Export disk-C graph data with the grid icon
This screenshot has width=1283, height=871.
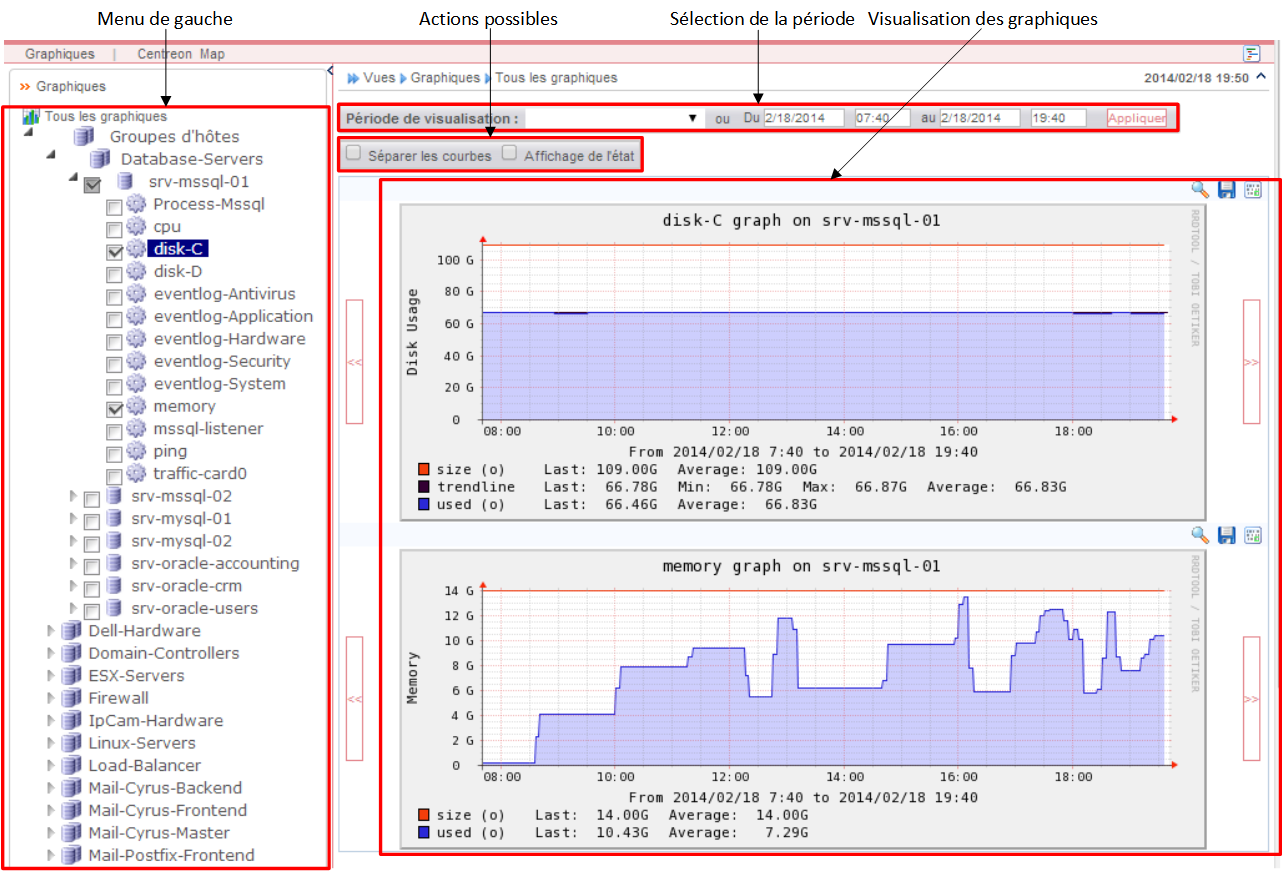pos(1253,190)
